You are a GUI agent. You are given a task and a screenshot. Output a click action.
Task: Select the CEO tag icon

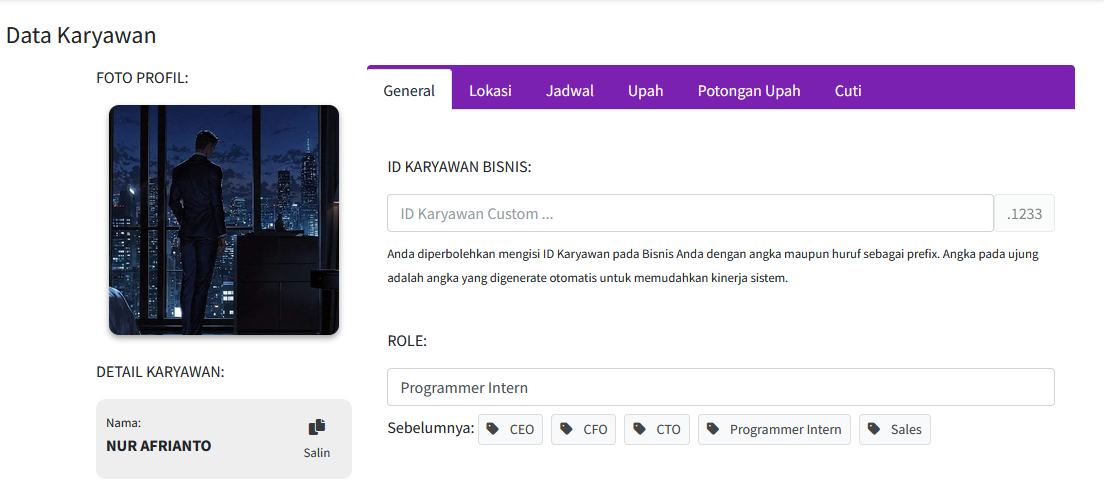click(493, 429)
